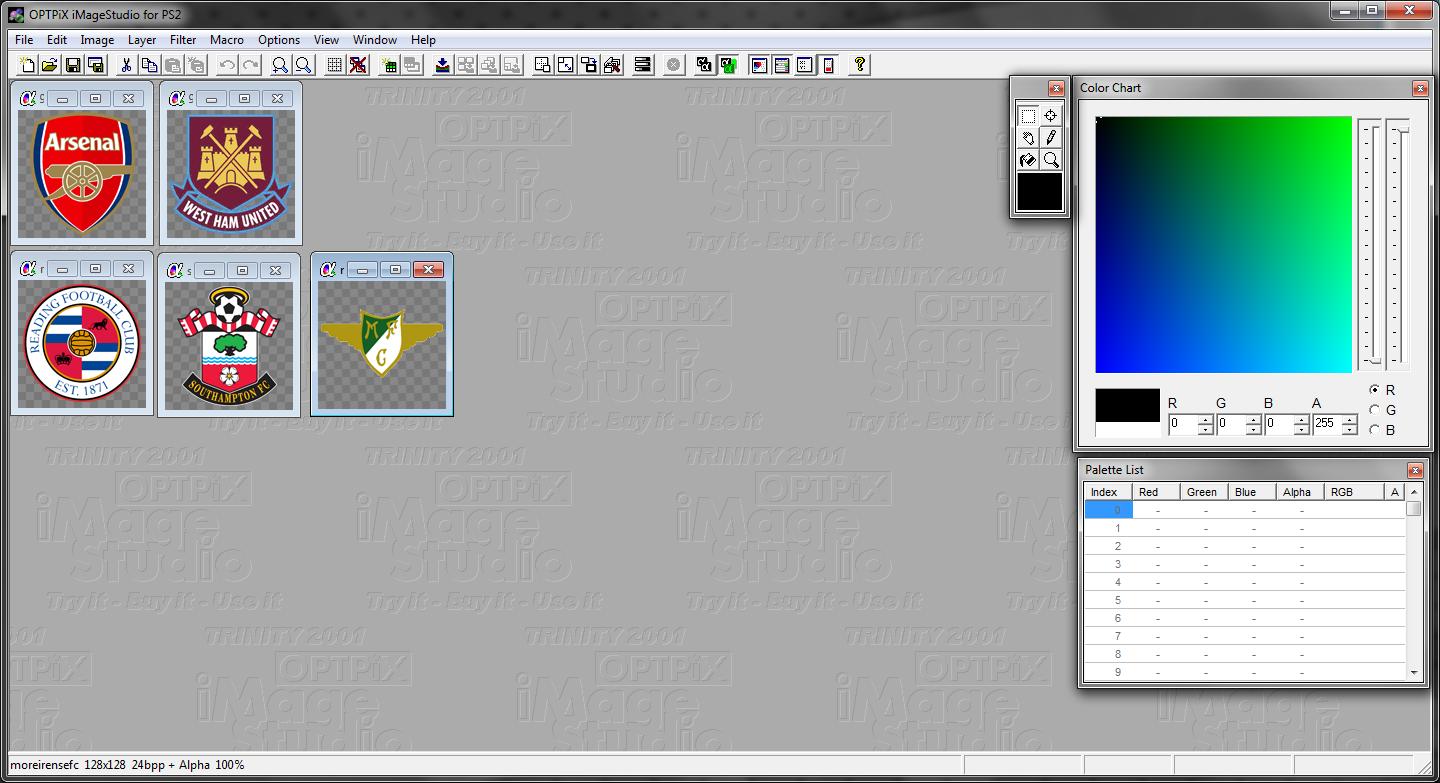Click the Red column header in Palette List
Screen dimensions: 1440x783
tap(1155, 492)
